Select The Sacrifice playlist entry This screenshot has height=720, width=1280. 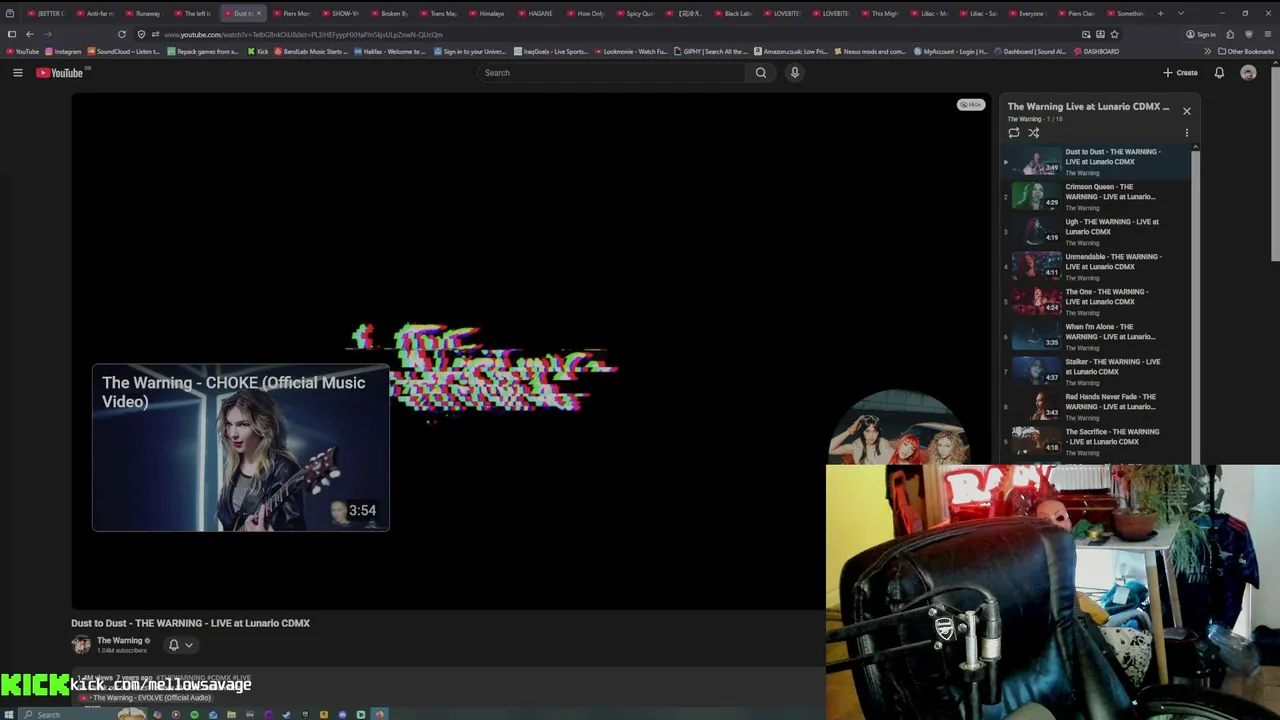point(1097,441)
